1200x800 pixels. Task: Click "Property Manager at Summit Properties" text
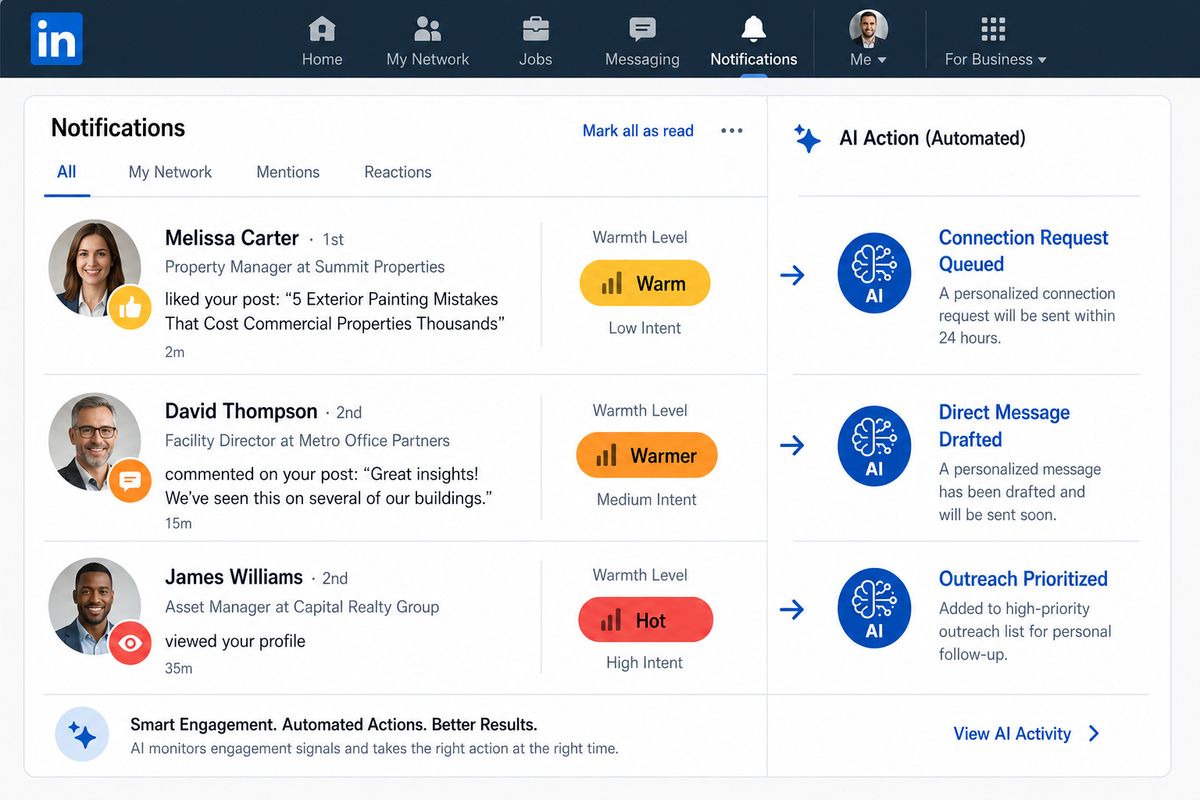pyautogui.click(x=305, y=267)
